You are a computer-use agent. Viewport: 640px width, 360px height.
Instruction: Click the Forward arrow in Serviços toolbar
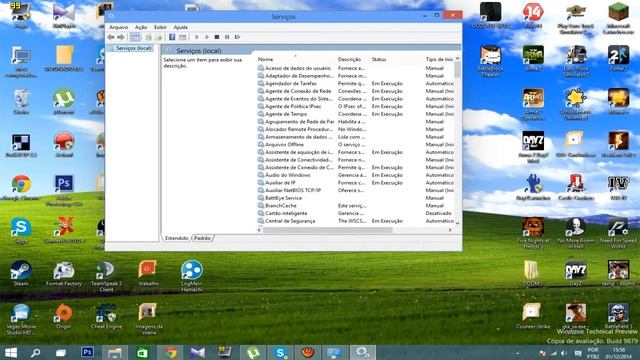pyautogui.click(x=121, y=37)
